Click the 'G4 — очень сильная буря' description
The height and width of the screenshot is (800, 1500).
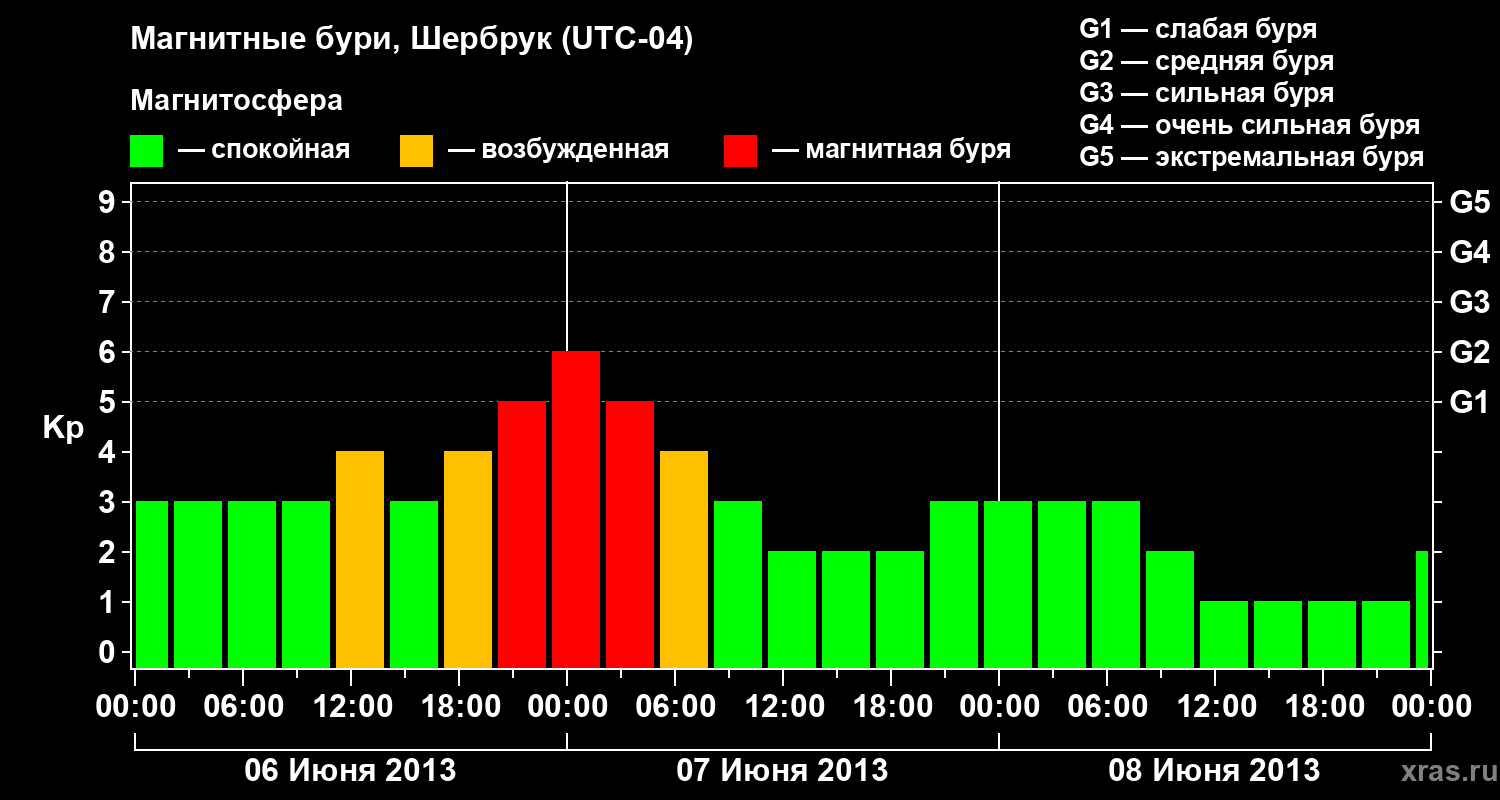pos(1250,125)
